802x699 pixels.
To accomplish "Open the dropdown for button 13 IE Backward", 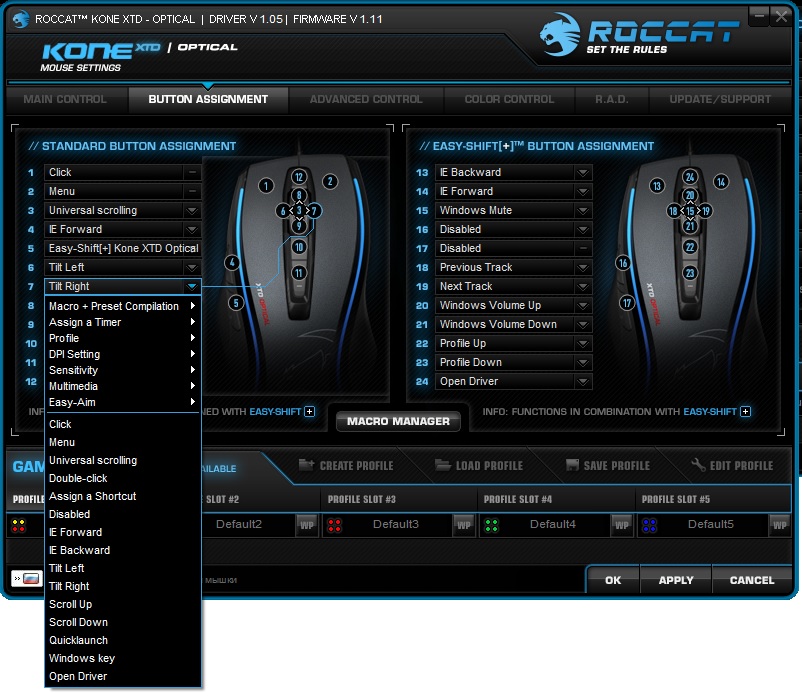I will tap(583, 172).
